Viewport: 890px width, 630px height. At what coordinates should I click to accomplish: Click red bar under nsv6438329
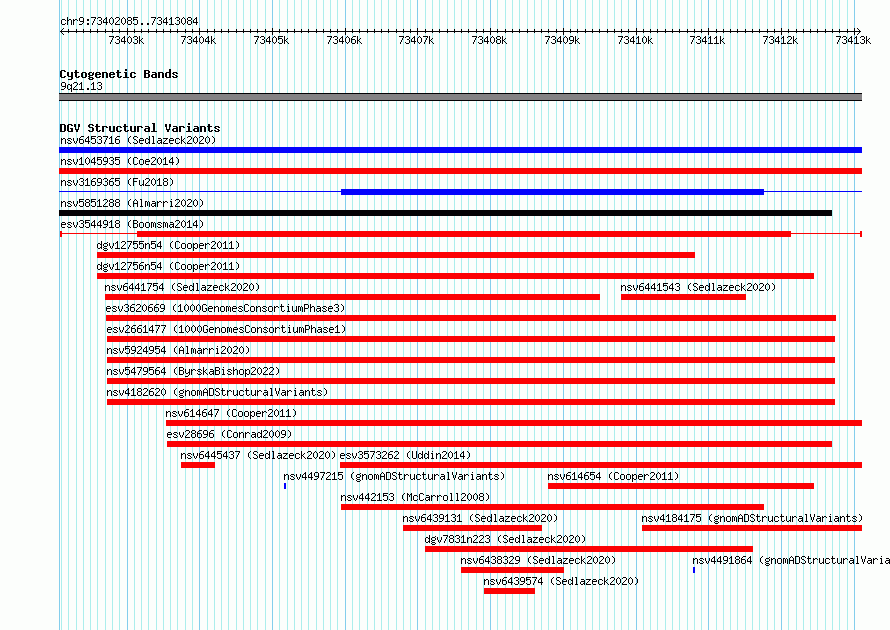[x=513, y=570]
